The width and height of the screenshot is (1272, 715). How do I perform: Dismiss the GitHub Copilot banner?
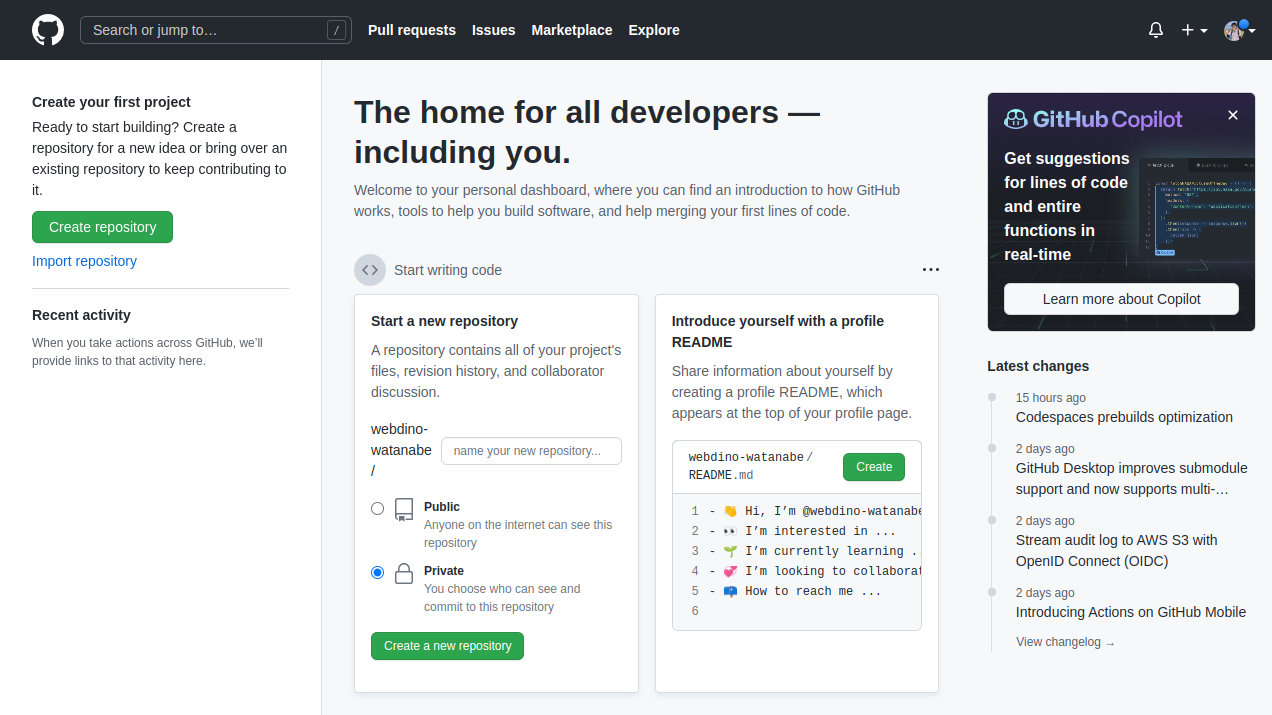pyautogui.click(x=1233, y=115)
